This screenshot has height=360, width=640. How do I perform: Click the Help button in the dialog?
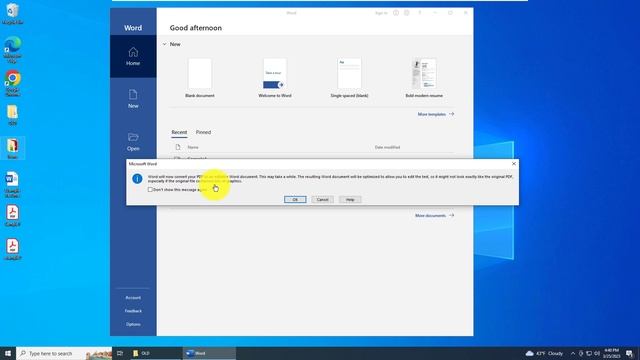(x=350, y=200)
